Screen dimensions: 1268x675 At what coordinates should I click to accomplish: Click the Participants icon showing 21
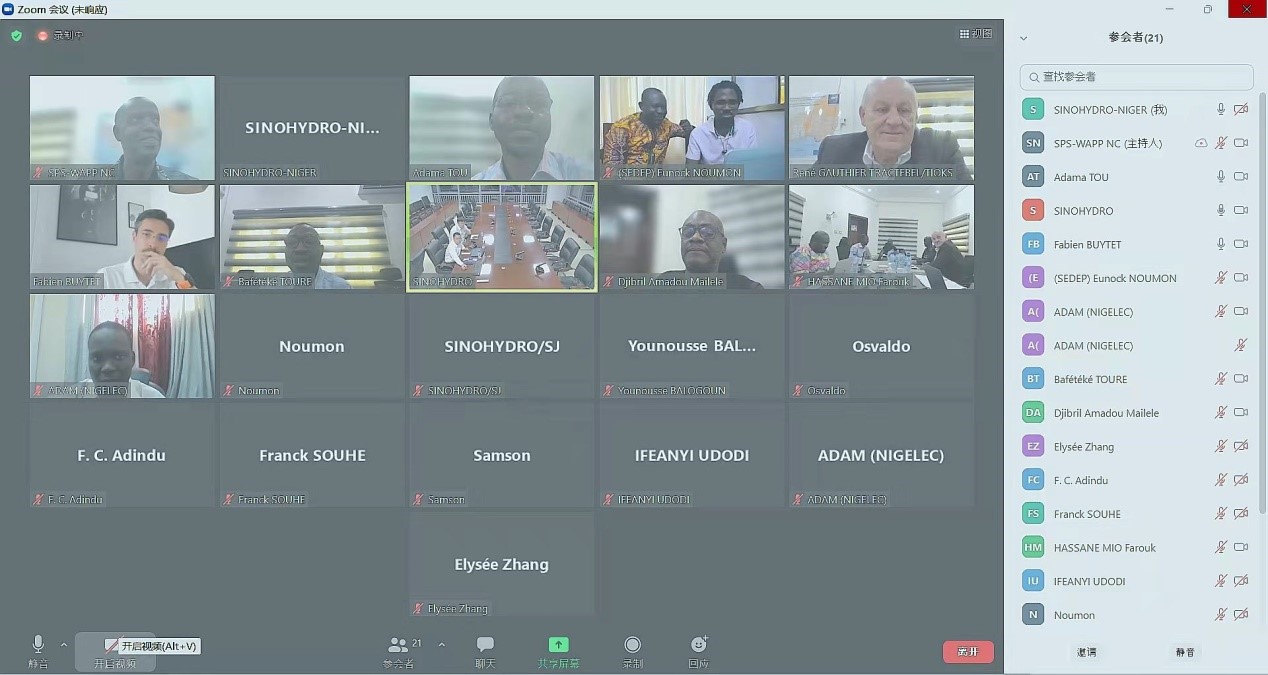point(398,645)
